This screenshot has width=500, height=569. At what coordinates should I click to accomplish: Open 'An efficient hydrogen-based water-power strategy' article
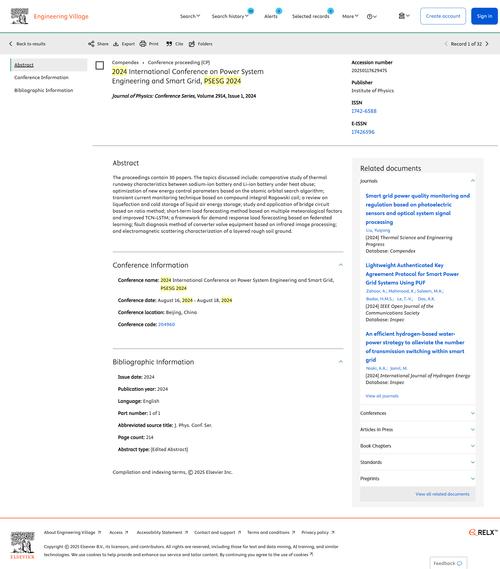coord(415,347)
